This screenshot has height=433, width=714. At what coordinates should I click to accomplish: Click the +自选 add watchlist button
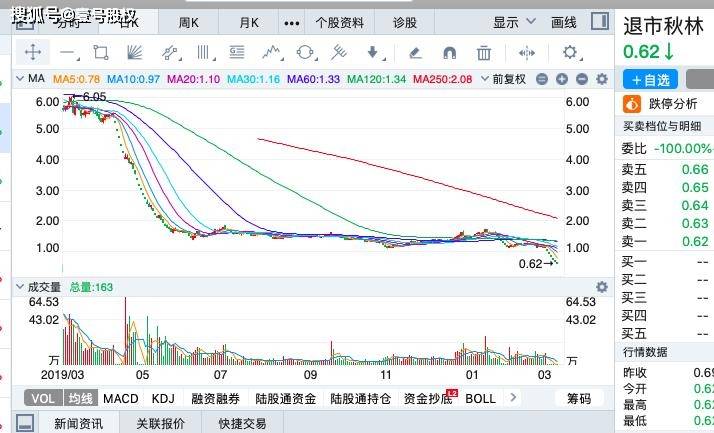pos(650,80)
